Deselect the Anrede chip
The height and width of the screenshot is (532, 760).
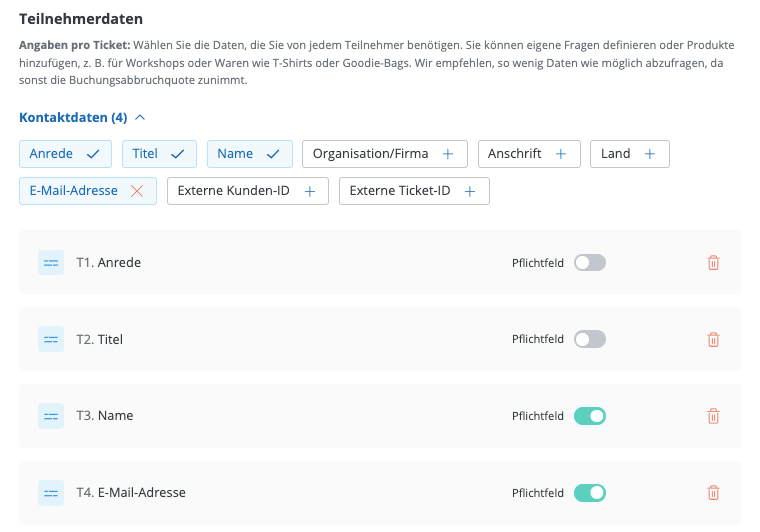65,154
